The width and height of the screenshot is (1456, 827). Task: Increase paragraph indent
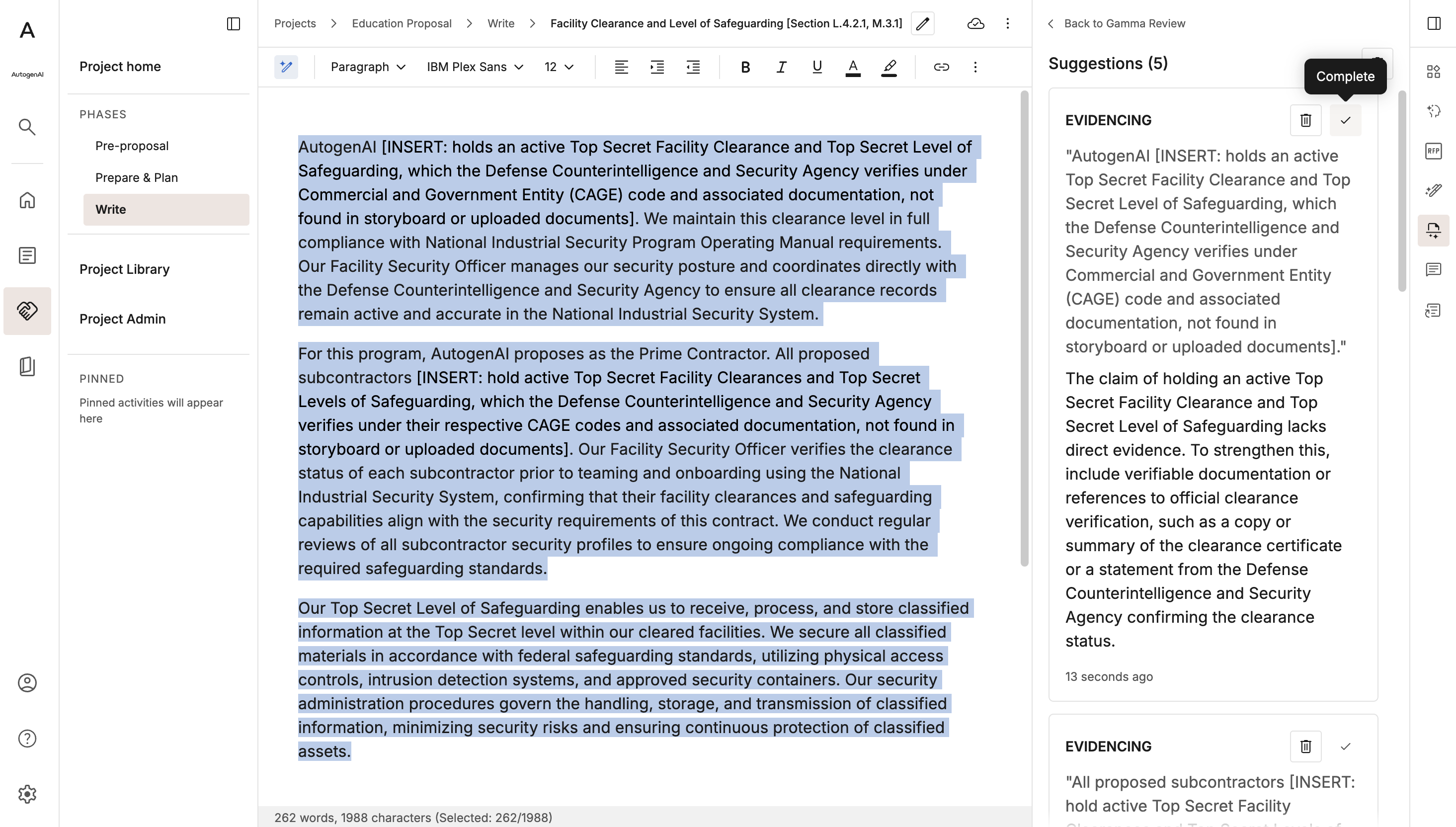coord(657,67)
